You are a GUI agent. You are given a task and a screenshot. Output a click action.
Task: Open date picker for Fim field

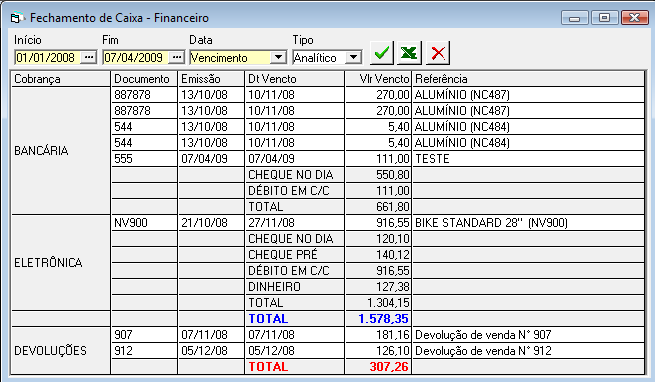(177, 57)
